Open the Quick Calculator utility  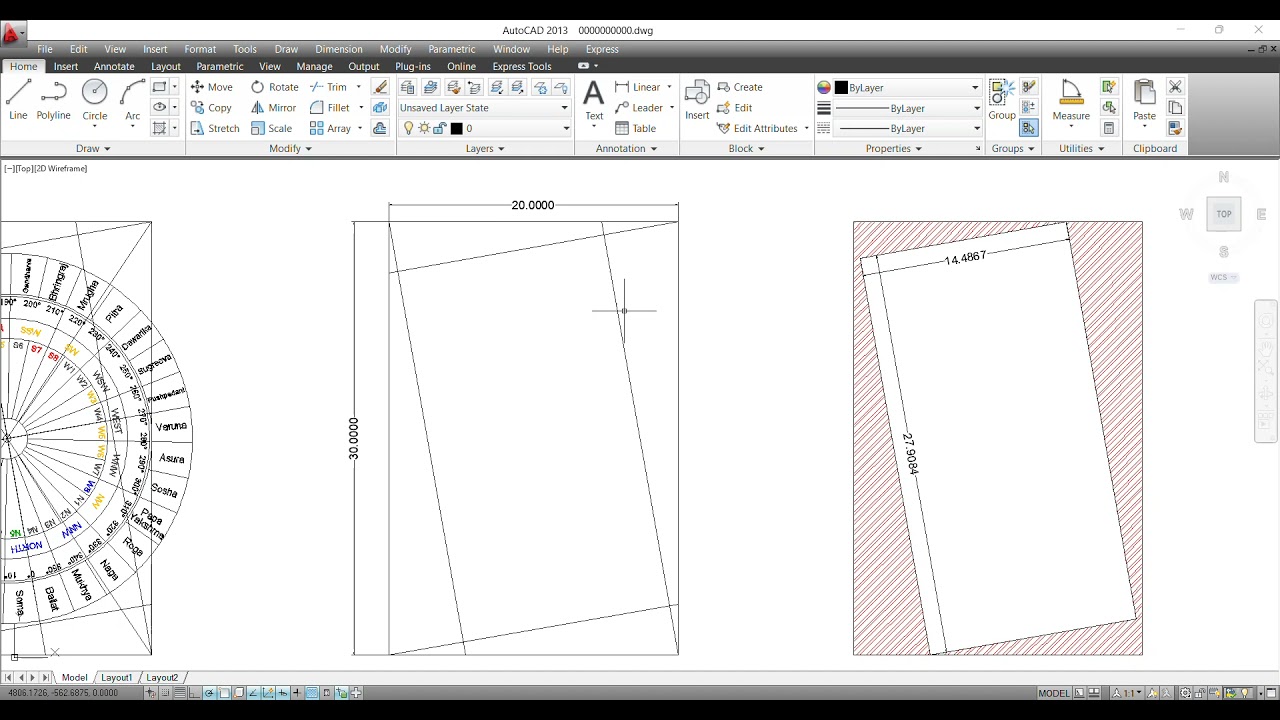tap(1109, 128)
